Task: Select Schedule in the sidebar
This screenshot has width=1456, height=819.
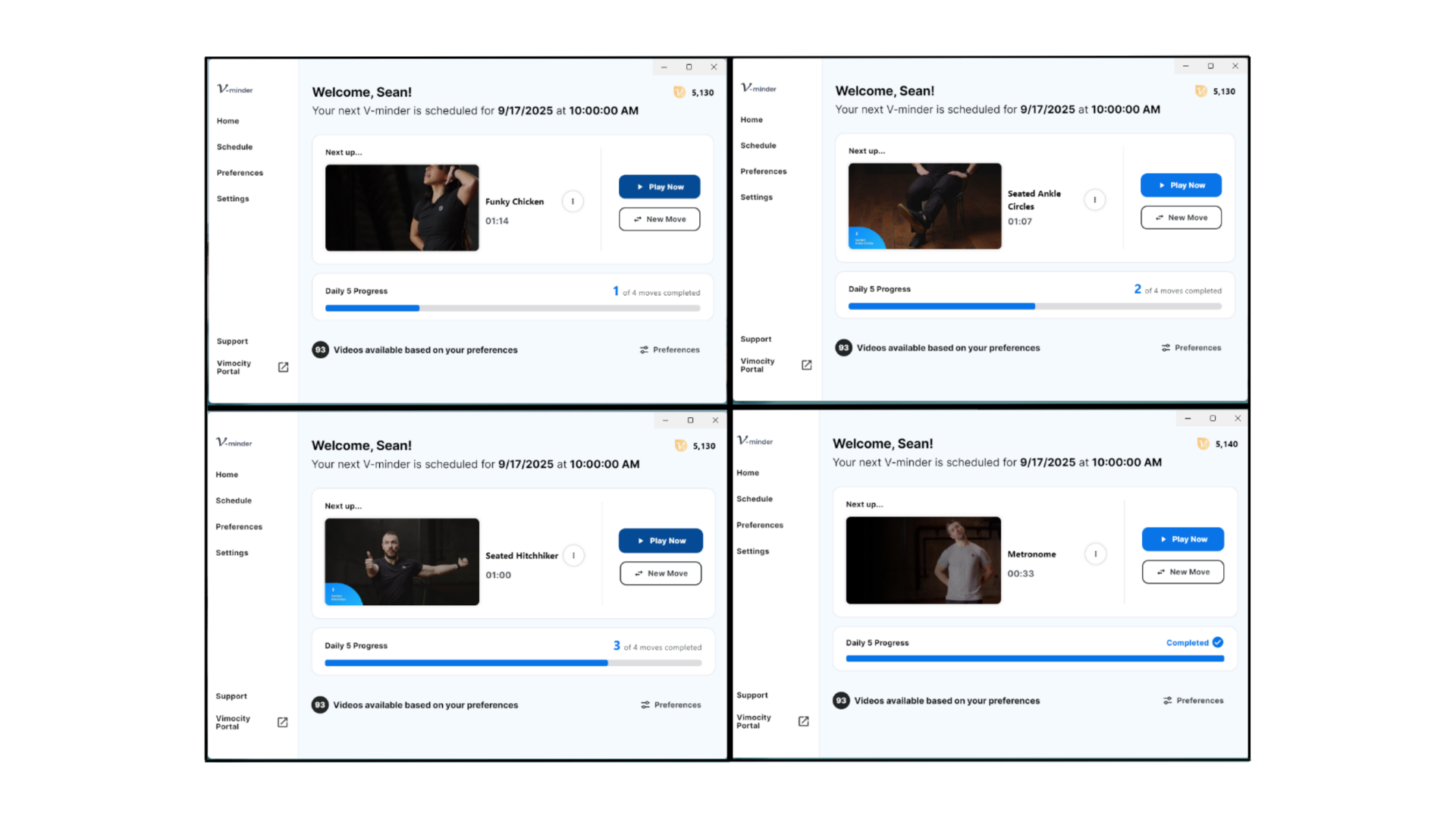Action: [x=234, y=146]
